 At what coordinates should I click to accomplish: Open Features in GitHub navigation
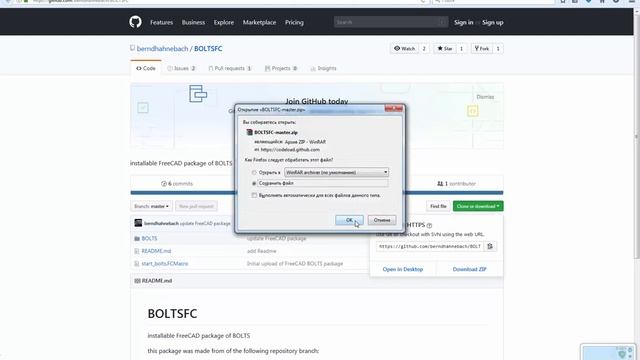click(161, 22)
